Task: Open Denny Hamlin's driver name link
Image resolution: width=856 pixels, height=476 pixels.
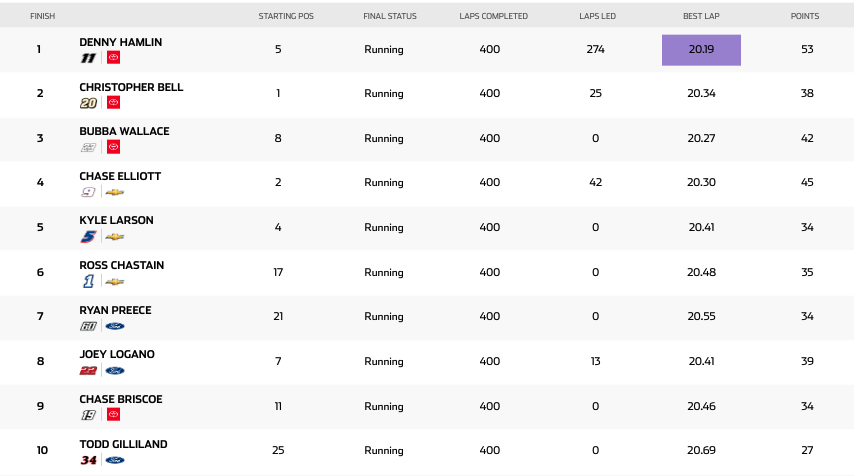Action: coord(120,42)
